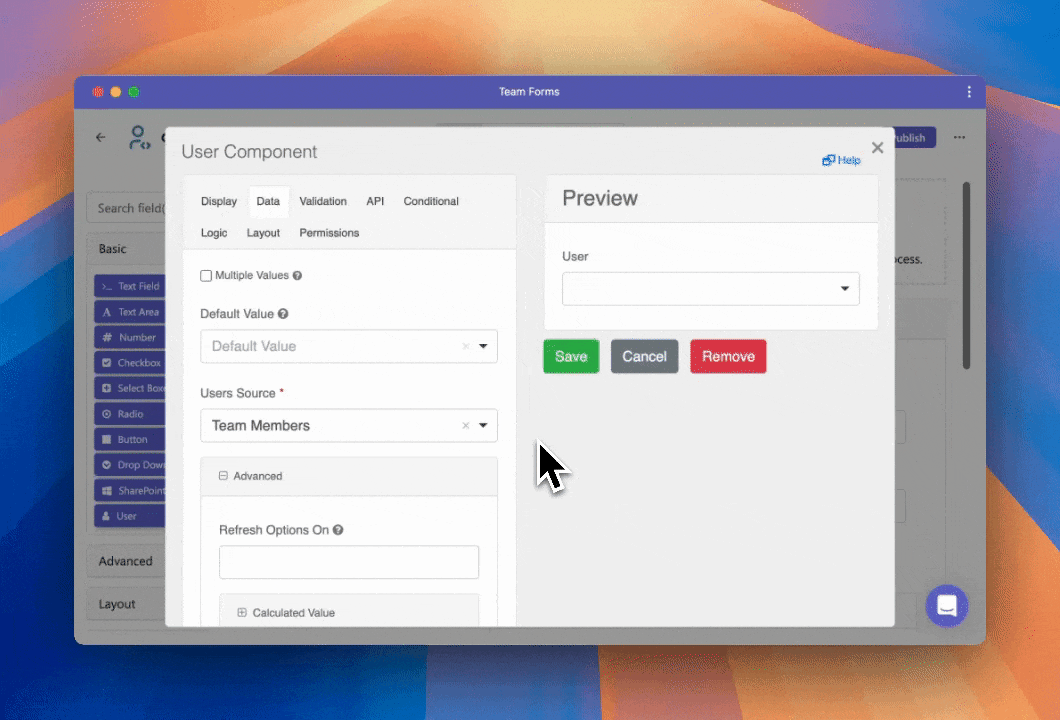Open the Logic tab
This screenshot has width=1060, height=720.
pyautogui.click(x=214, y=233)
